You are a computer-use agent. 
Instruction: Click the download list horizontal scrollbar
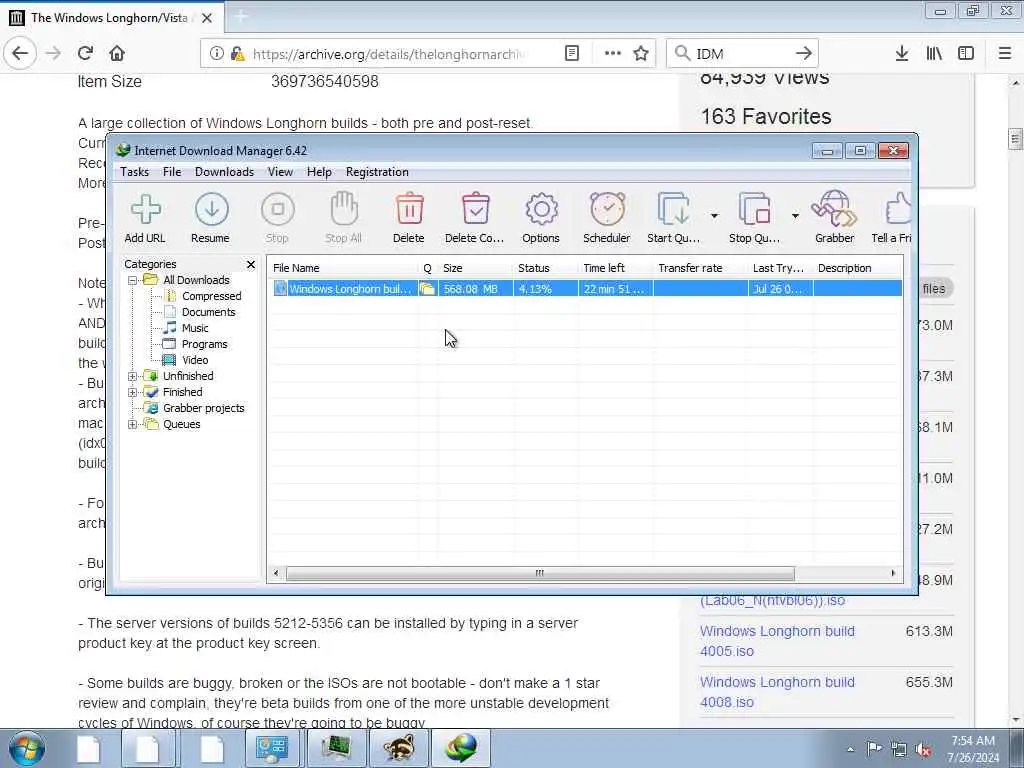tap(540, 573)
